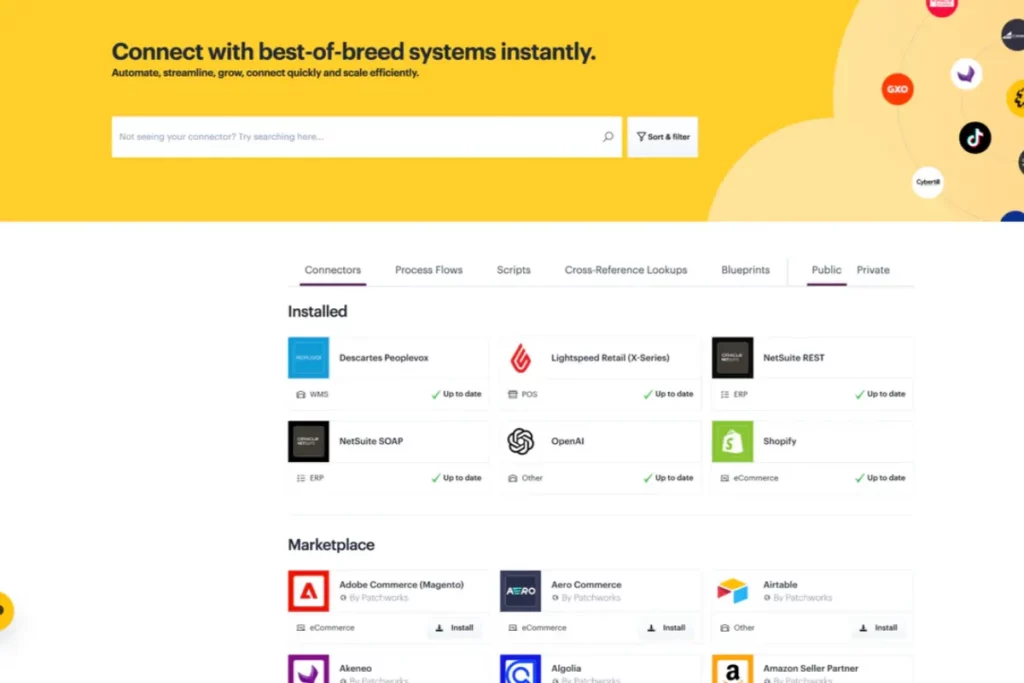Select the green Shopify bag icon

point(732,442)
